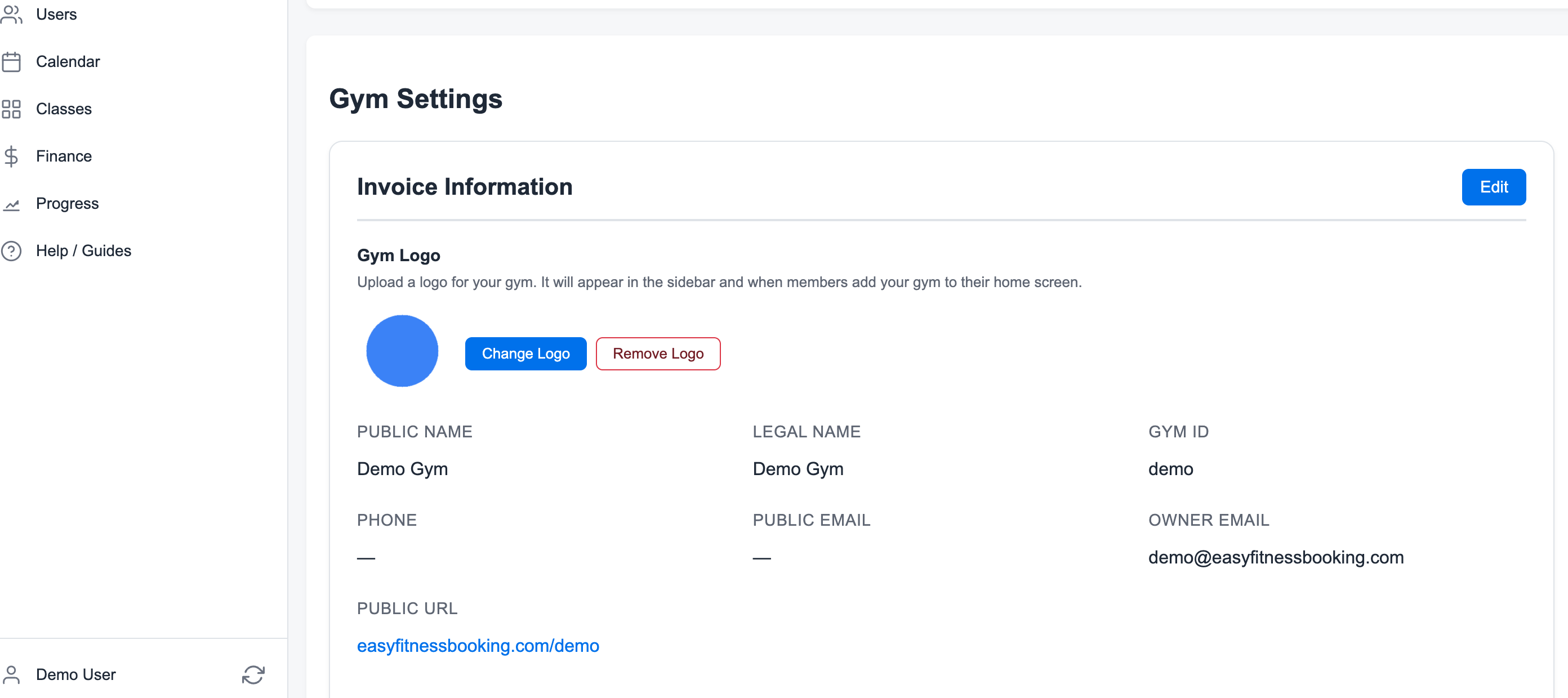Click the Remove Logo button
1568x698 pixels.
click(x=657, y=354)
